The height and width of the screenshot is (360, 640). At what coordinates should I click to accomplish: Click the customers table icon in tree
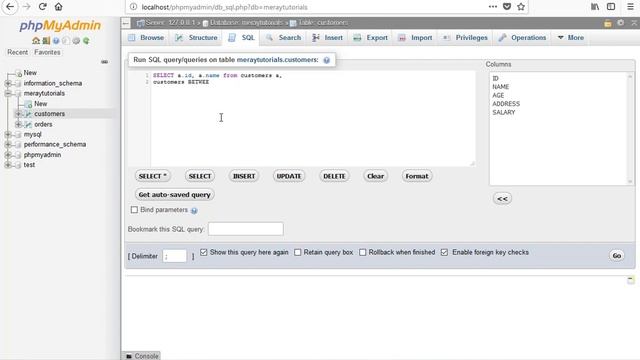pyautogui.click(x=29, y=114)
